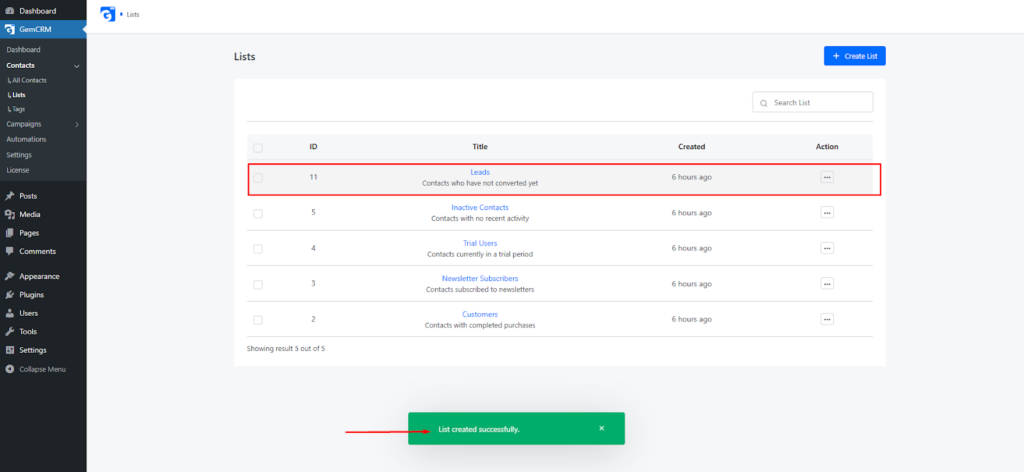Open All Contacts submenu item
Screen dimensions: 1024x472
click(29, 80)
